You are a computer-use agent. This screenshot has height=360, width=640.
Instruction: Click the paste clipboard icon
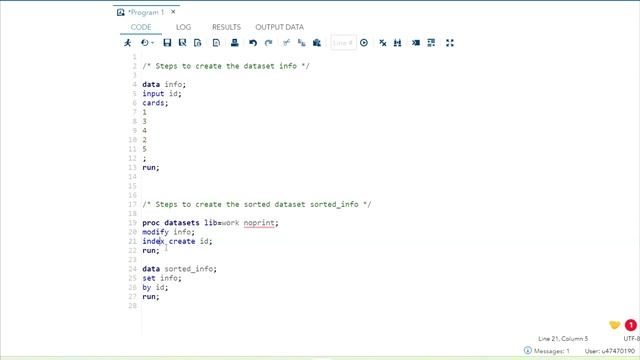[x=317, y=43]
